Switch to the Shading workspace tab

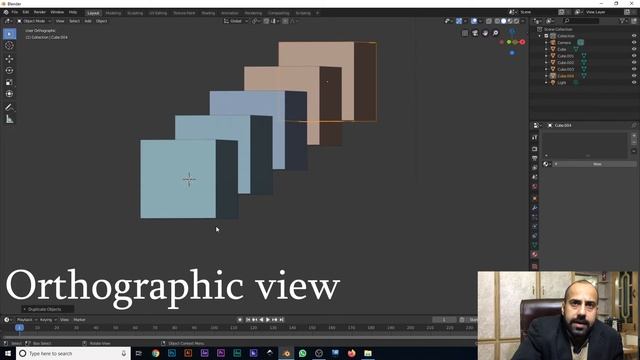tap(208, 13)
